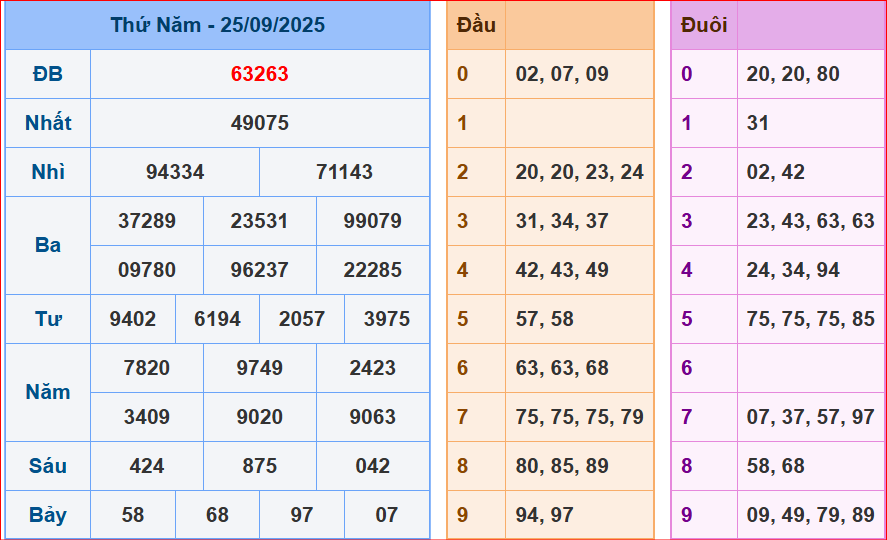The height and width of the screenshot is (540, 887).
Task: Click Đầu values 02, 07, 09
Action: (562, 74)
